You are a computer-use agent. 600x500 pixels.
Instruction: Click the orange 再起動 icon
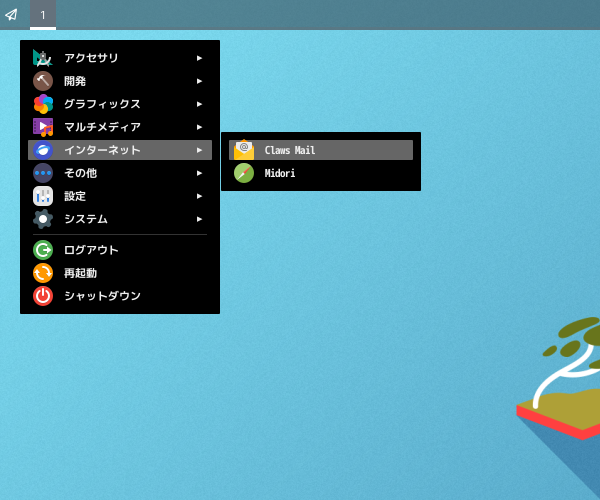[x=43, y=273]
